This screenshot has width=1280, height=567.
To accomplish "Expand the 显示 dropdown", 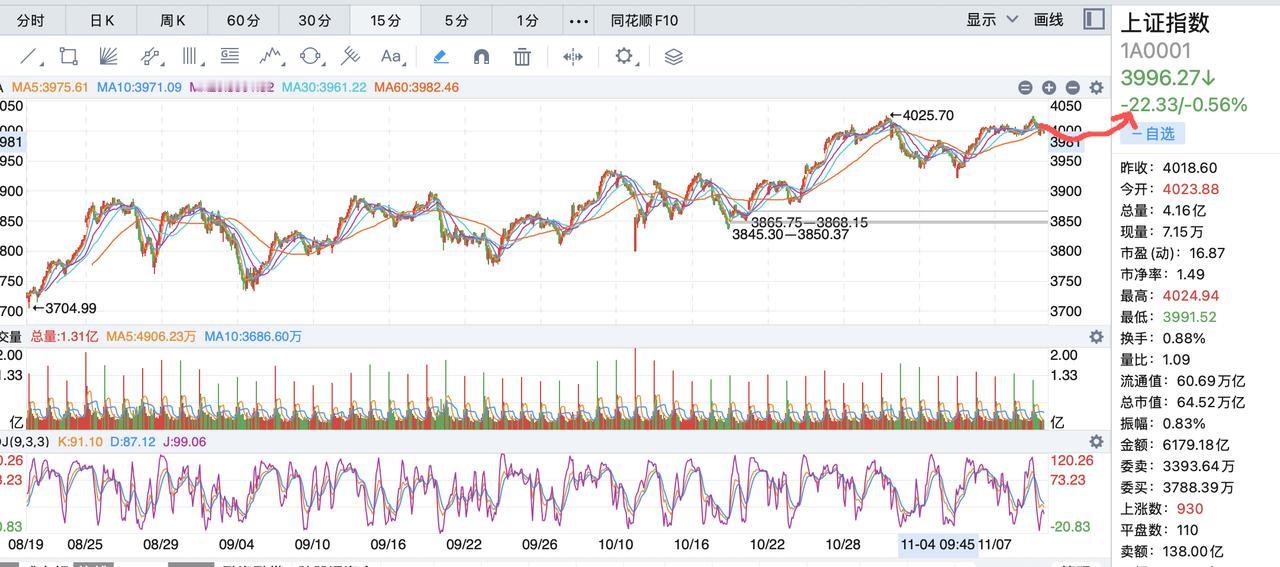I will coord(992,20).
